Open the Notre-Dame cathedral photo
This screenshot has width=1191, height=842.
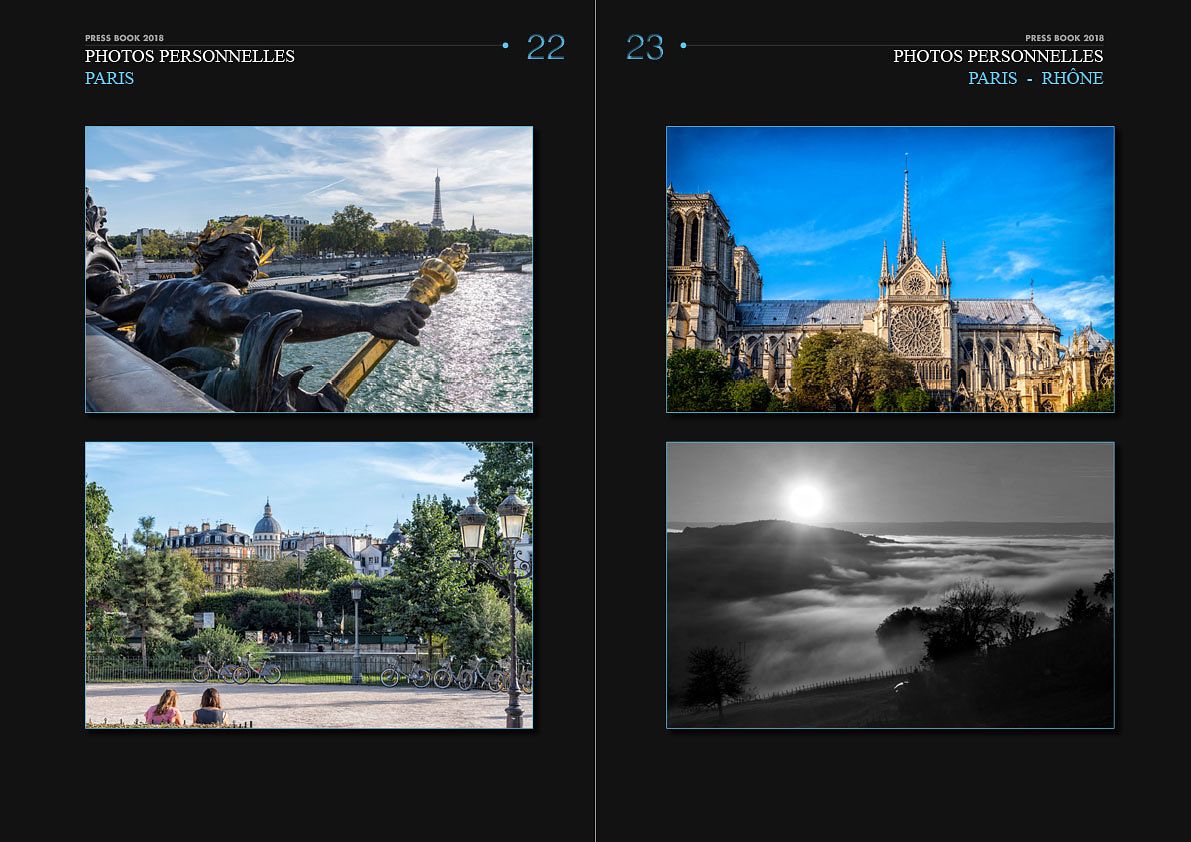click(890, 270)
